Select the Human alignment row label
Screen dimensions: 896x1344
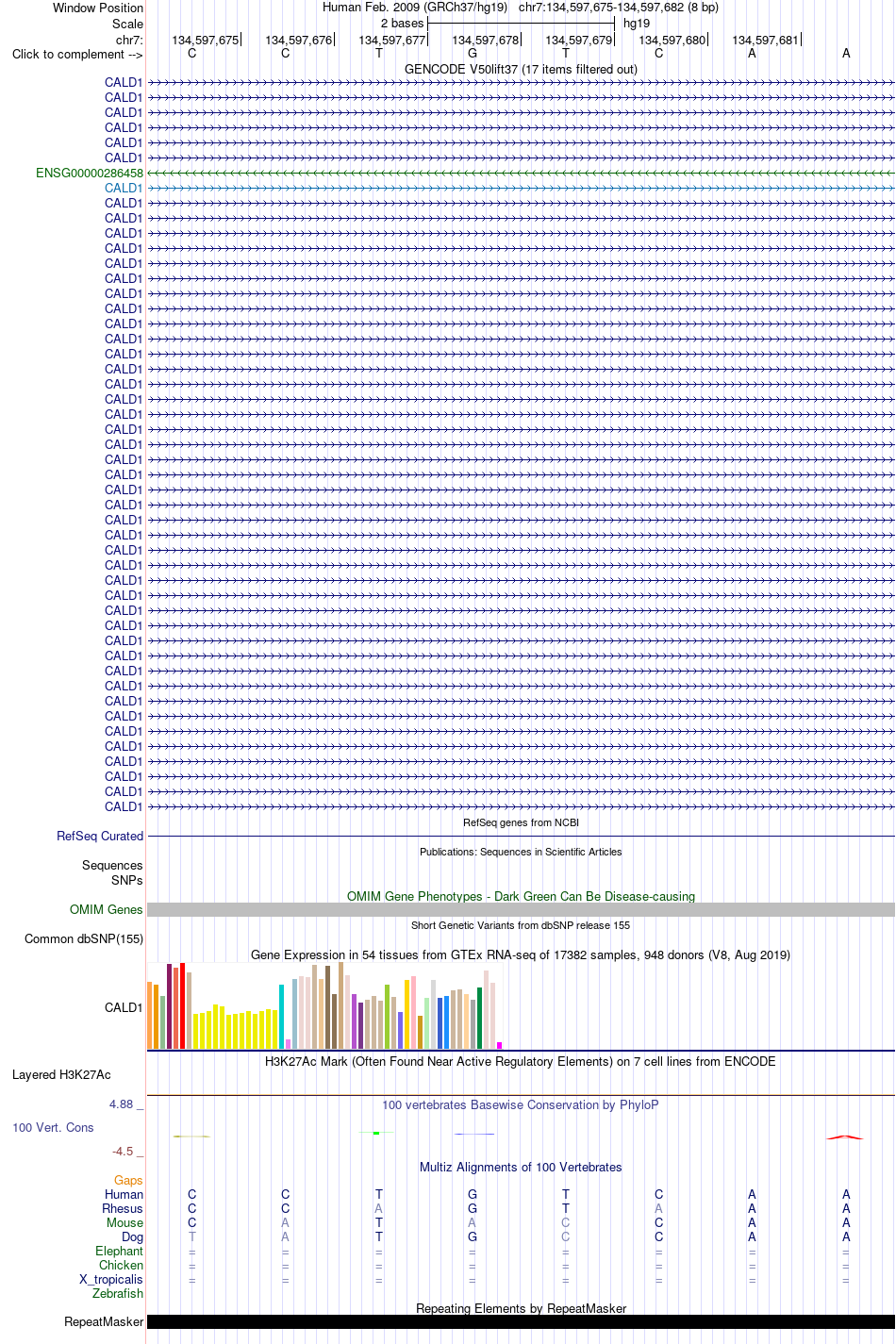(124, 1194)
